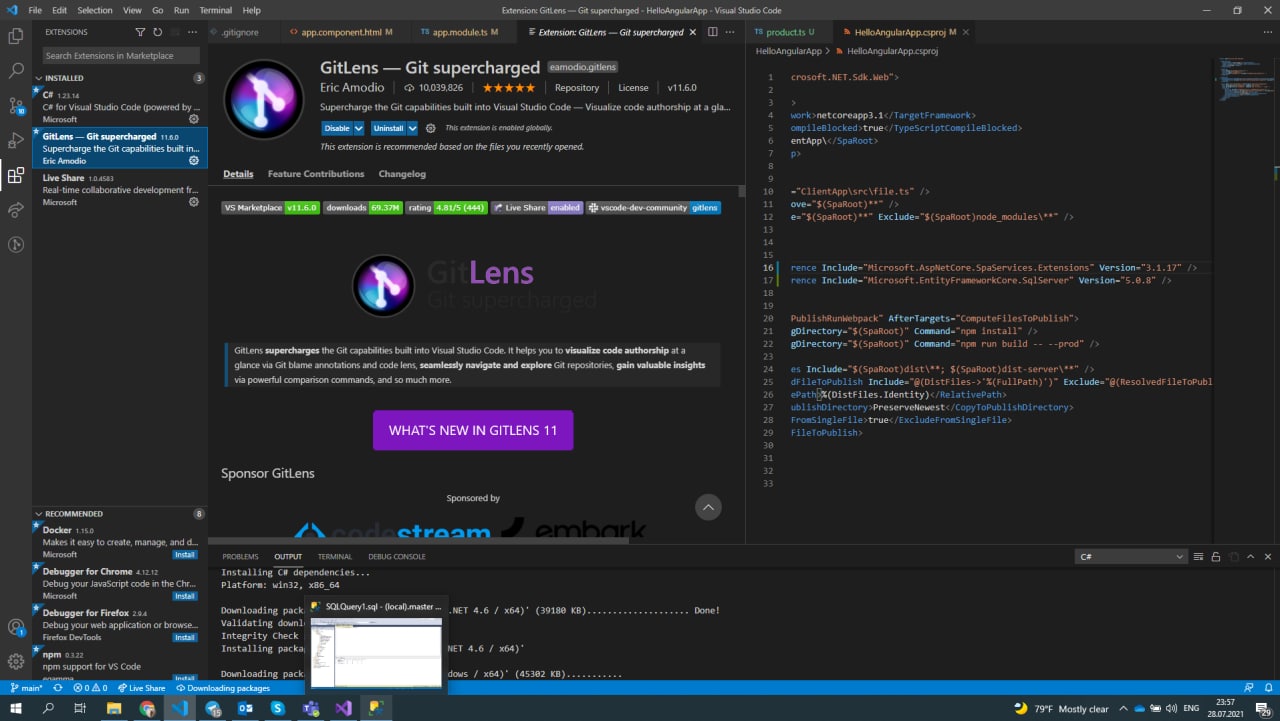
Task: Open the Run and Debug view
Action: pos(16,141)
